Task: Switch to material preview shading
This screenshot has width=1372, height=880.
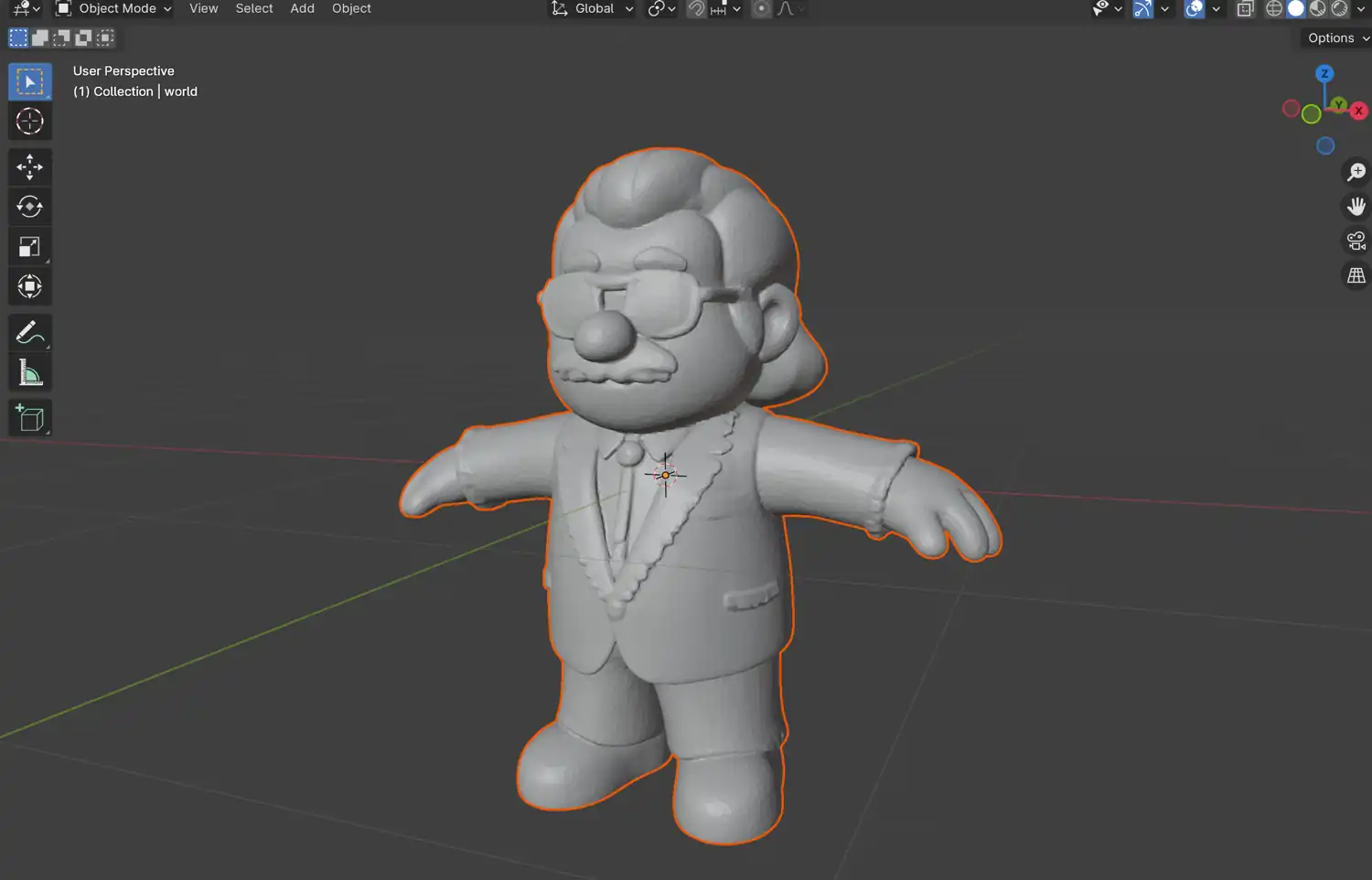Action: tap(1318, 9)
